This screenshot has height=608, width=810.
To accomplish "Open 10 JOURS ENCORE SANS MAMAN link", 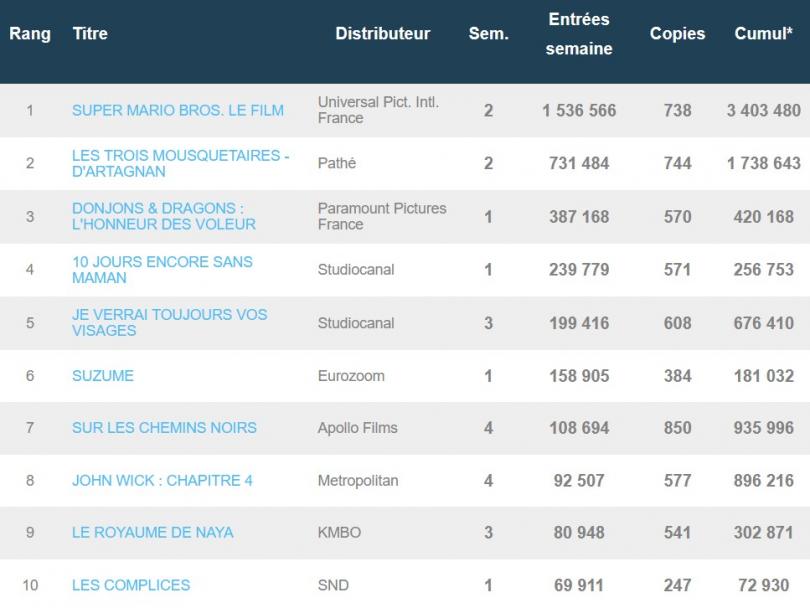I will 162,270.
